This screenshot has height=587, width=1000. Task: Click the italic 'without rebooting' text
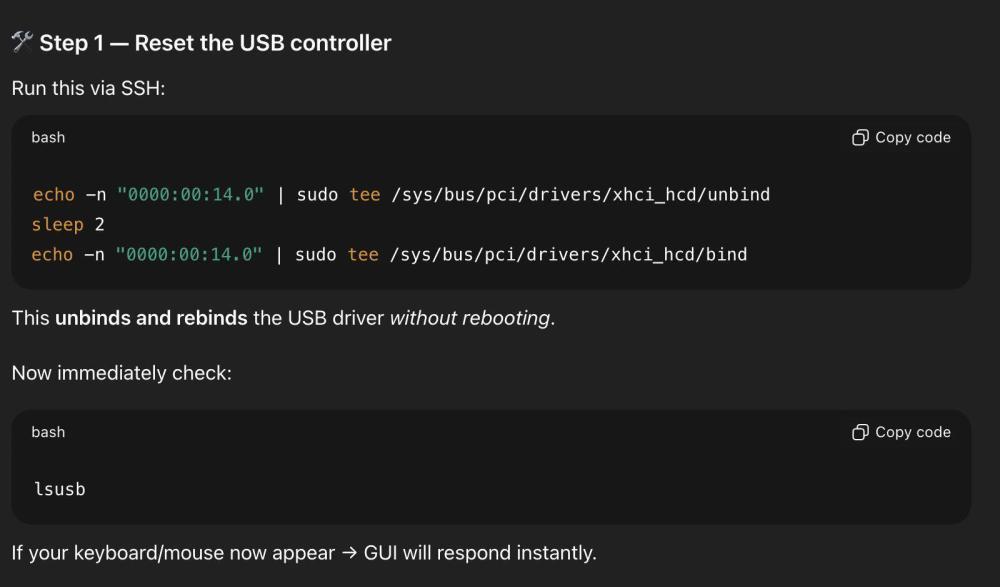tap(469, 319)
